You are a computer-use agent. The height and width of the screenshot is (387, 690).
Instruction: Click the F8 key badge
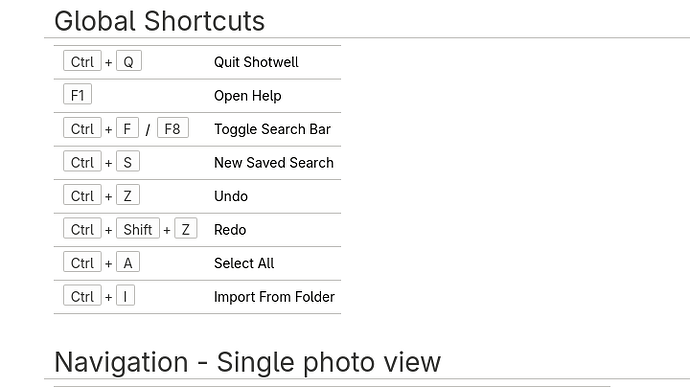point(172,128)
